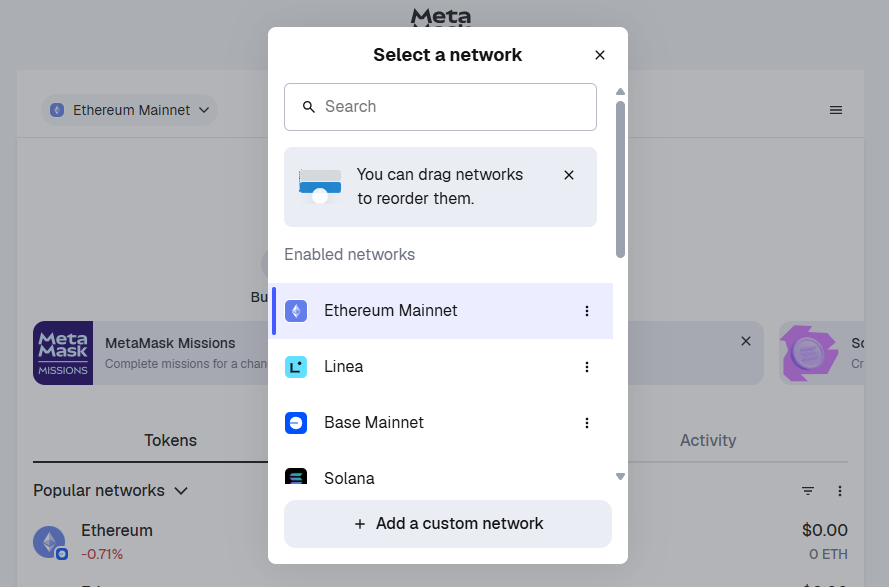Click the -0.71% price change
889x587 pixels.
[x=102, y=554]
